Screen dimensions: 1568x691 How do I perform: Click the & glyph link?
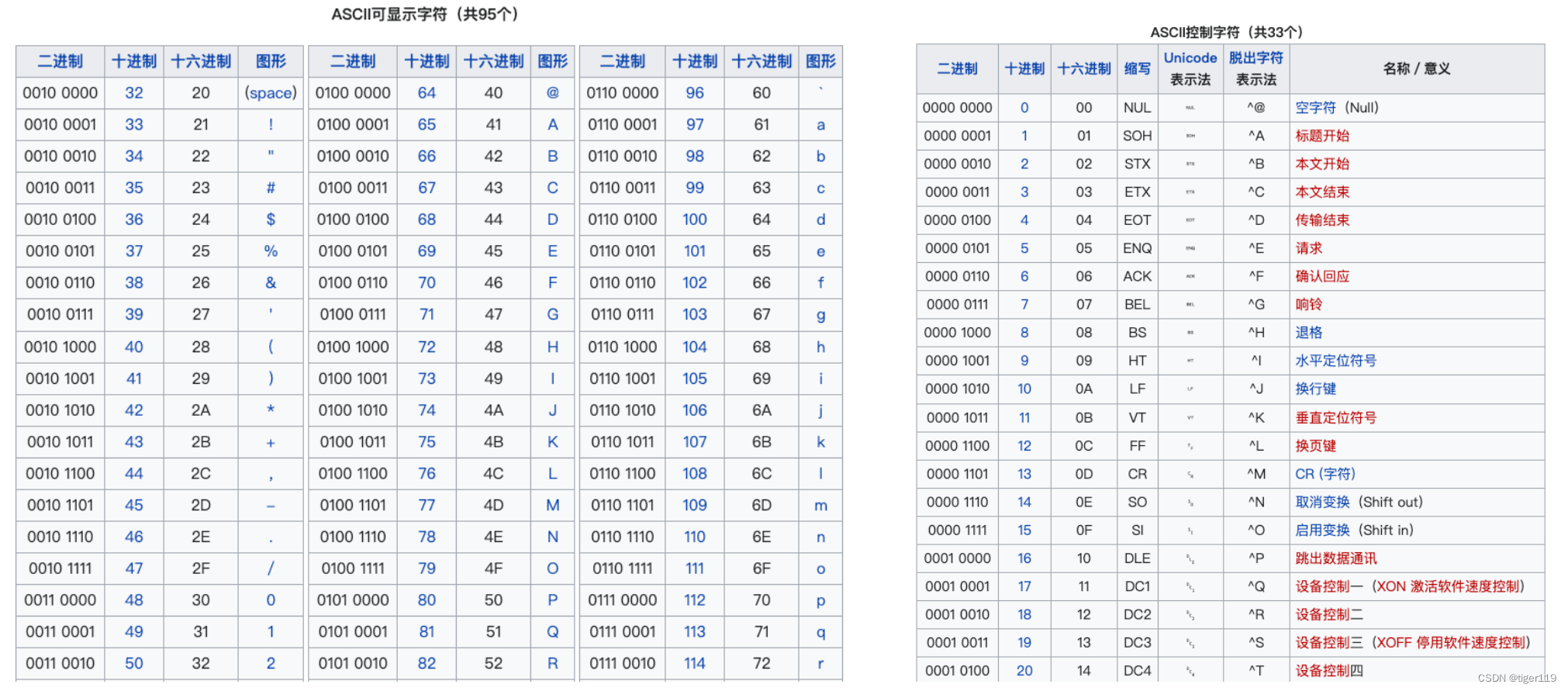(271, 283)
